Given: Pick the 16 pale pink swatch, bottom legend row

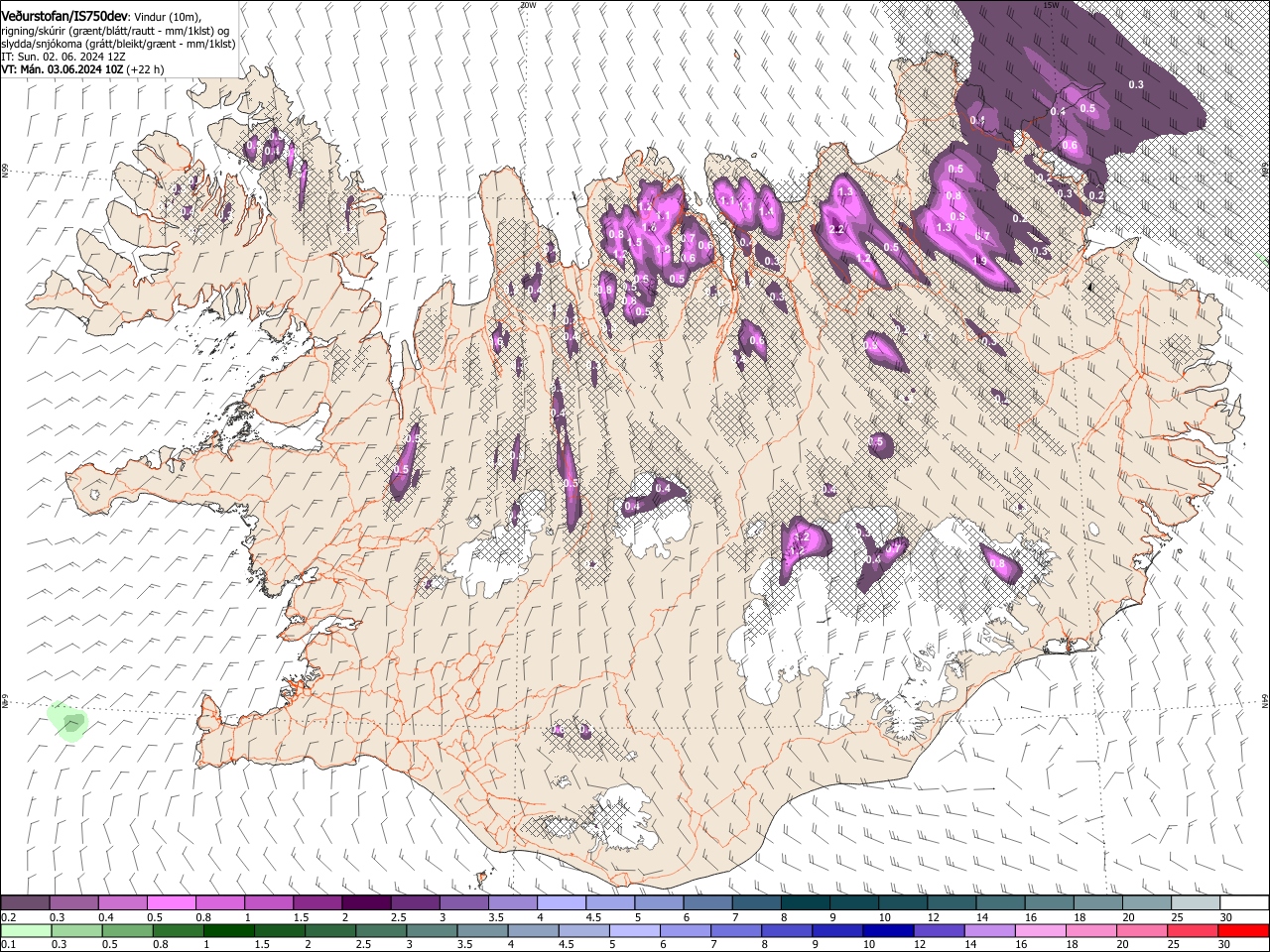Looking at the screenshot, I should (x=1040, y=930).
